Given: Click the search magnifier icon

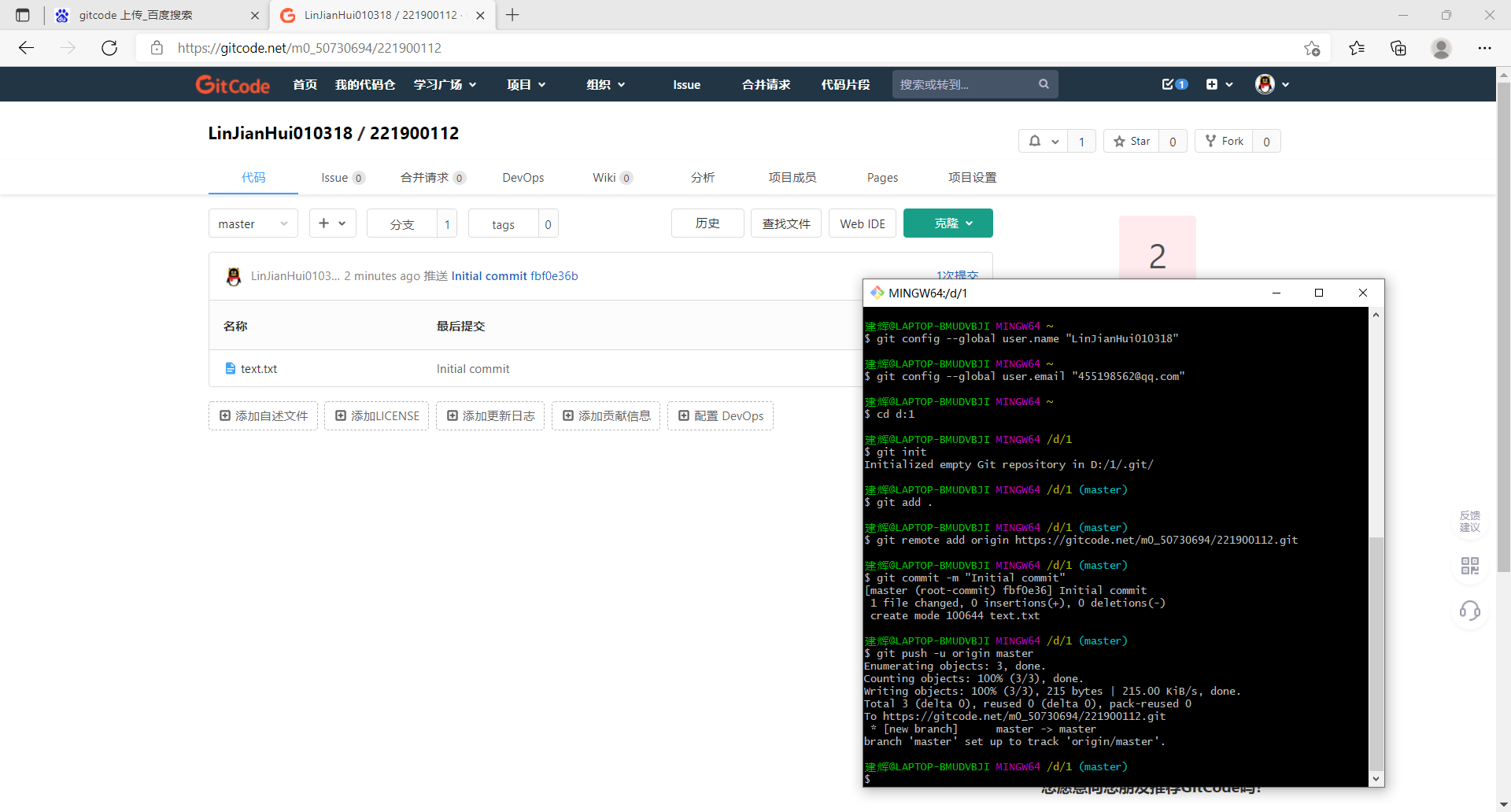Looking at the screenshot, I should (x=1044, y=84).
